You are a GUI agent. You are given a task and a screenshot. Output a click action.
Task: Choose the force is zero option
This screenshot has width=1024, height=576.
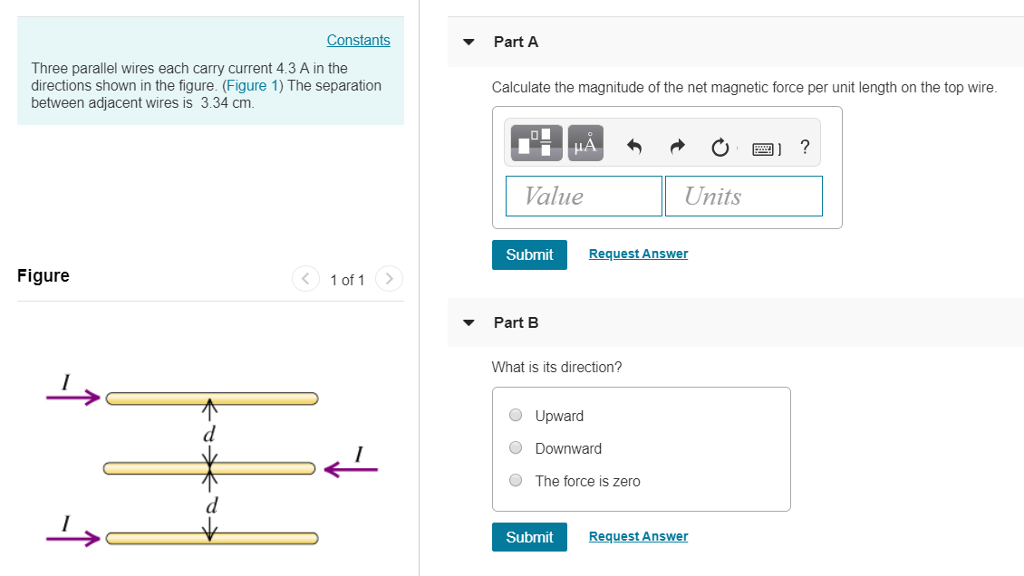click(x=515, y=480)
